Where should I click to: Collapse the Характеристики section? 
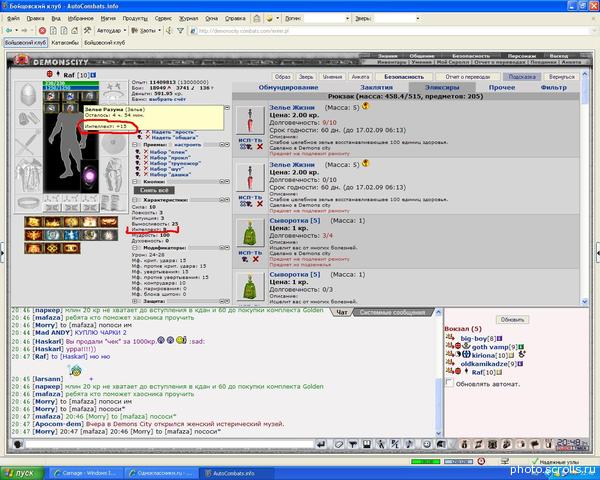click(135, 200)
